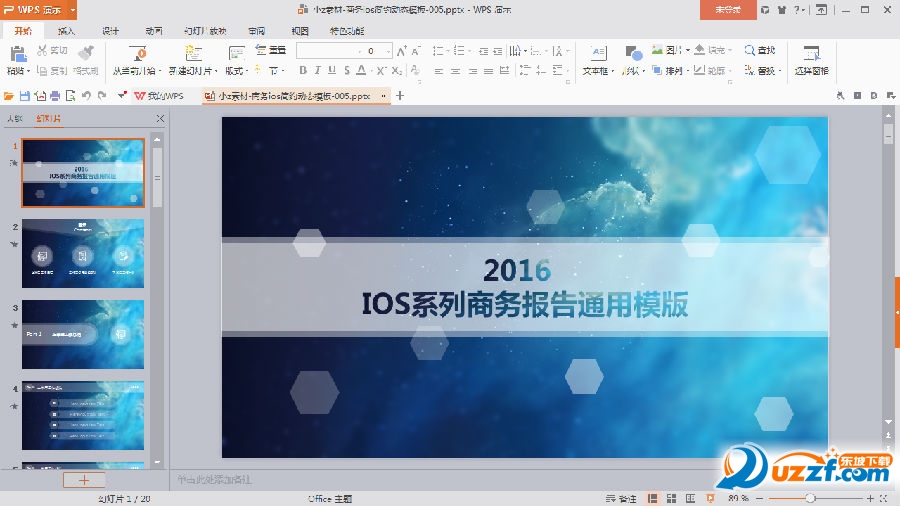Click the export to PDF icon

[40, 96]
